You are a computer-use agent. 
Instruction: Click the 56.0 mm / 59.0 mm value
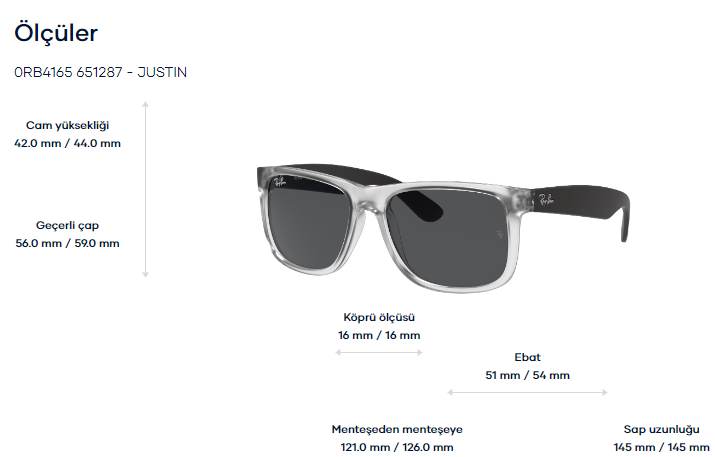point(67,243)
